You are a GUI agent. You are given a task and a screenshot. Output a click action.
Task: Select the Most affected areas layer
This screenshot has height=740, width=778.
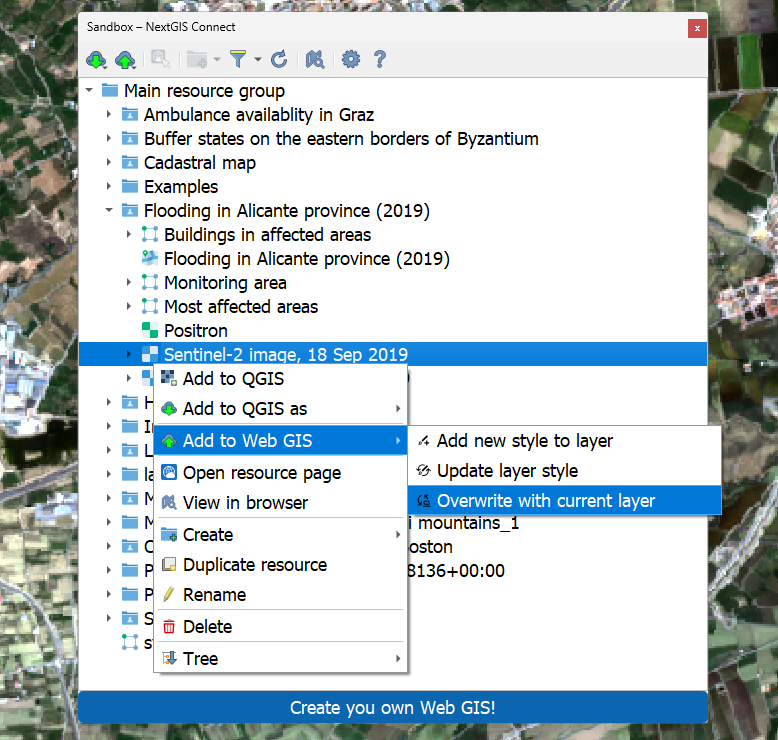pos(241,307)
